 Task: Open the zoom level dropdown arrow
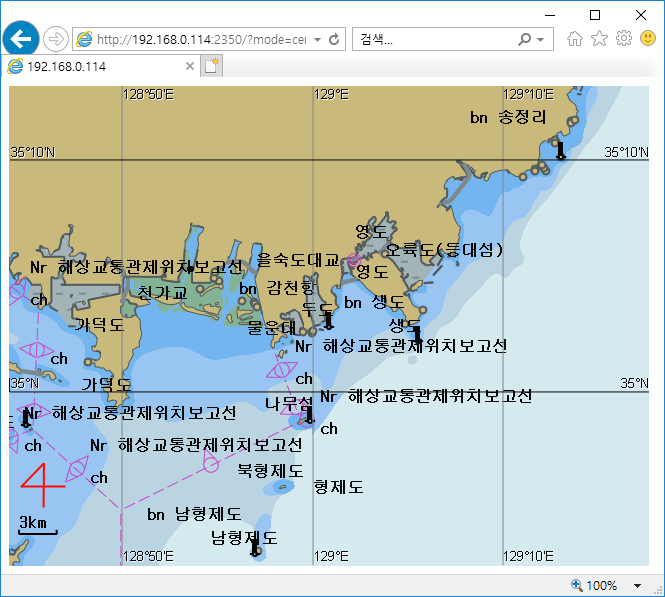tap(637, 585)
